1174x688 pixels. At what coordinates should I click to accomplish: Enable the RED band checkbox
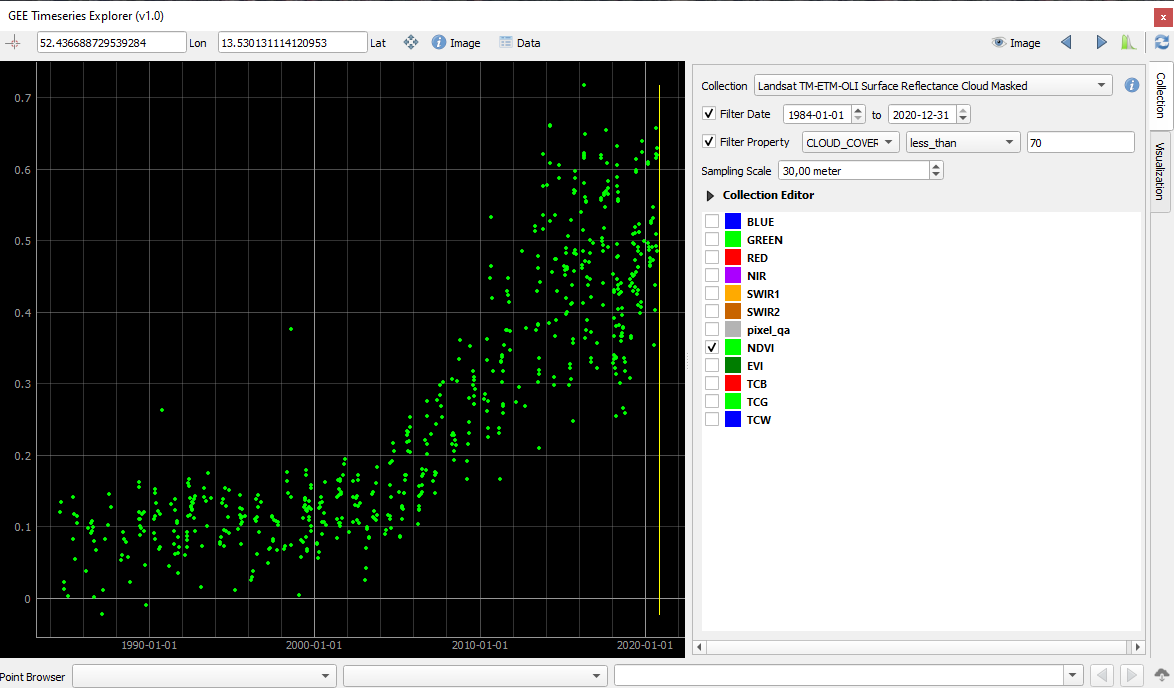click(712, 258)
